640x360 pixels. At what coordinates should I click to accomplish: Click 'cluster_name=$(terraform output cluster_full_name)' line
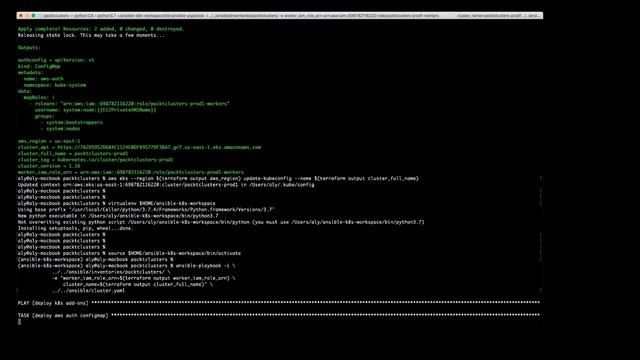138,284
